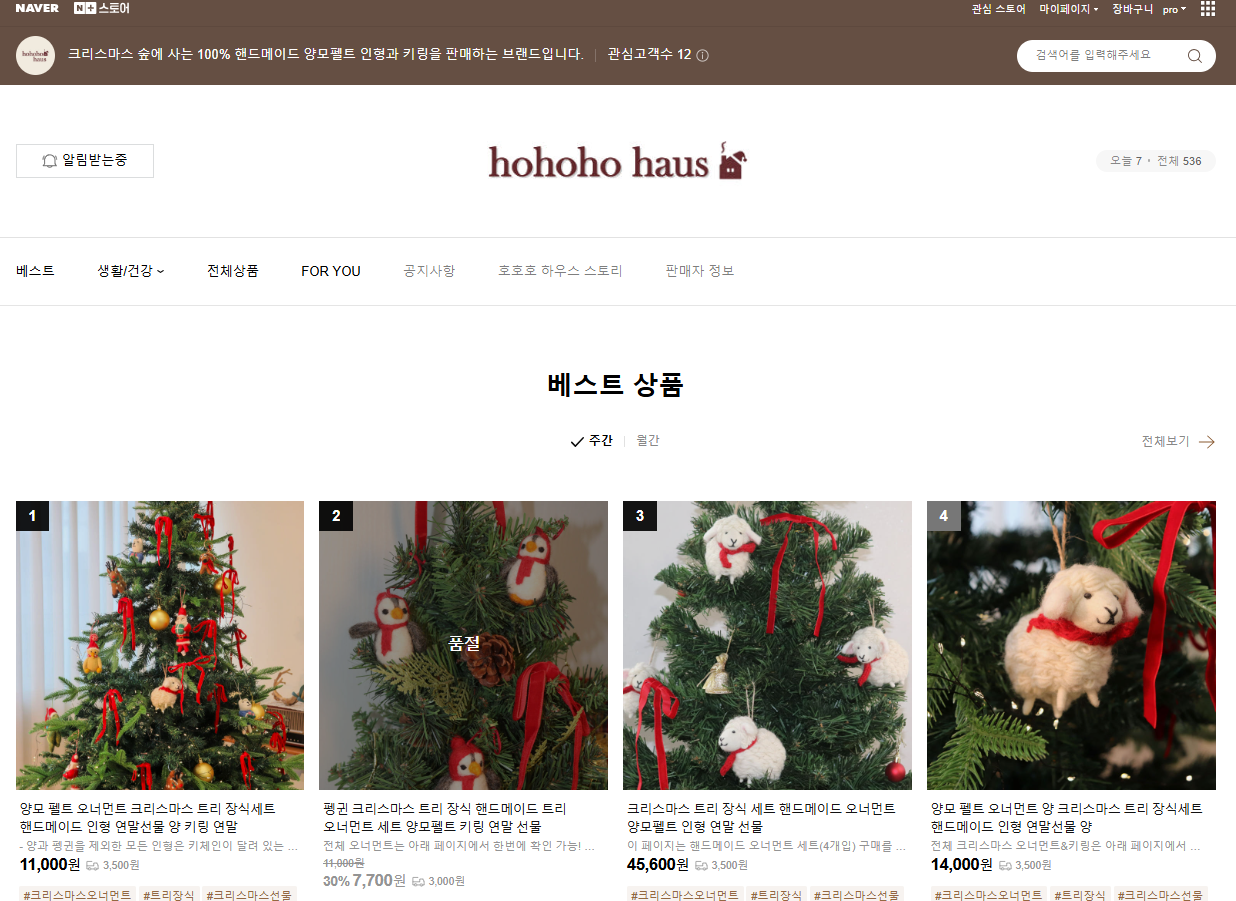Click the NAVER logo

point(37,8)
